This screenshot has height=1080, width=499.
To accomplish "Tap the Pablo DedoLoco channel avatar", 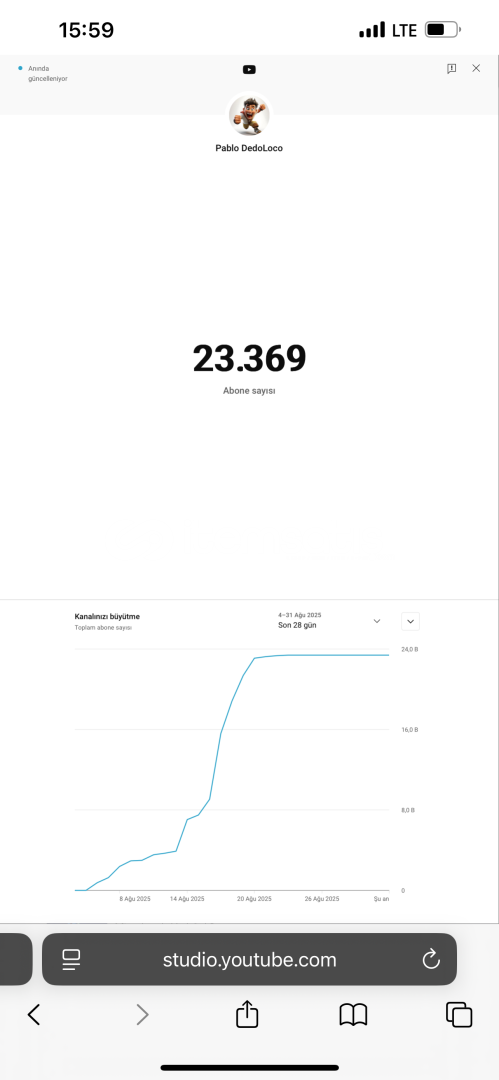I will click(249, 114).
